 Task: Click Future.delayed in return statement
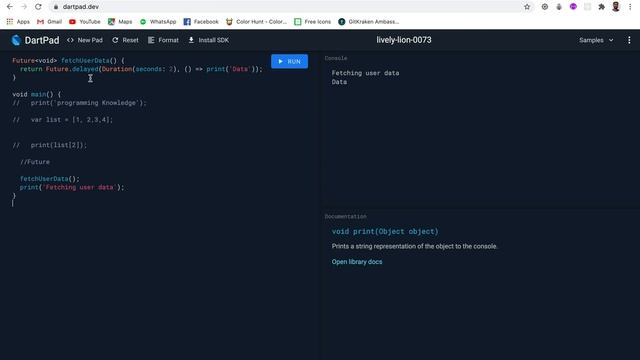pyautogui.click(x=72, y=69)
